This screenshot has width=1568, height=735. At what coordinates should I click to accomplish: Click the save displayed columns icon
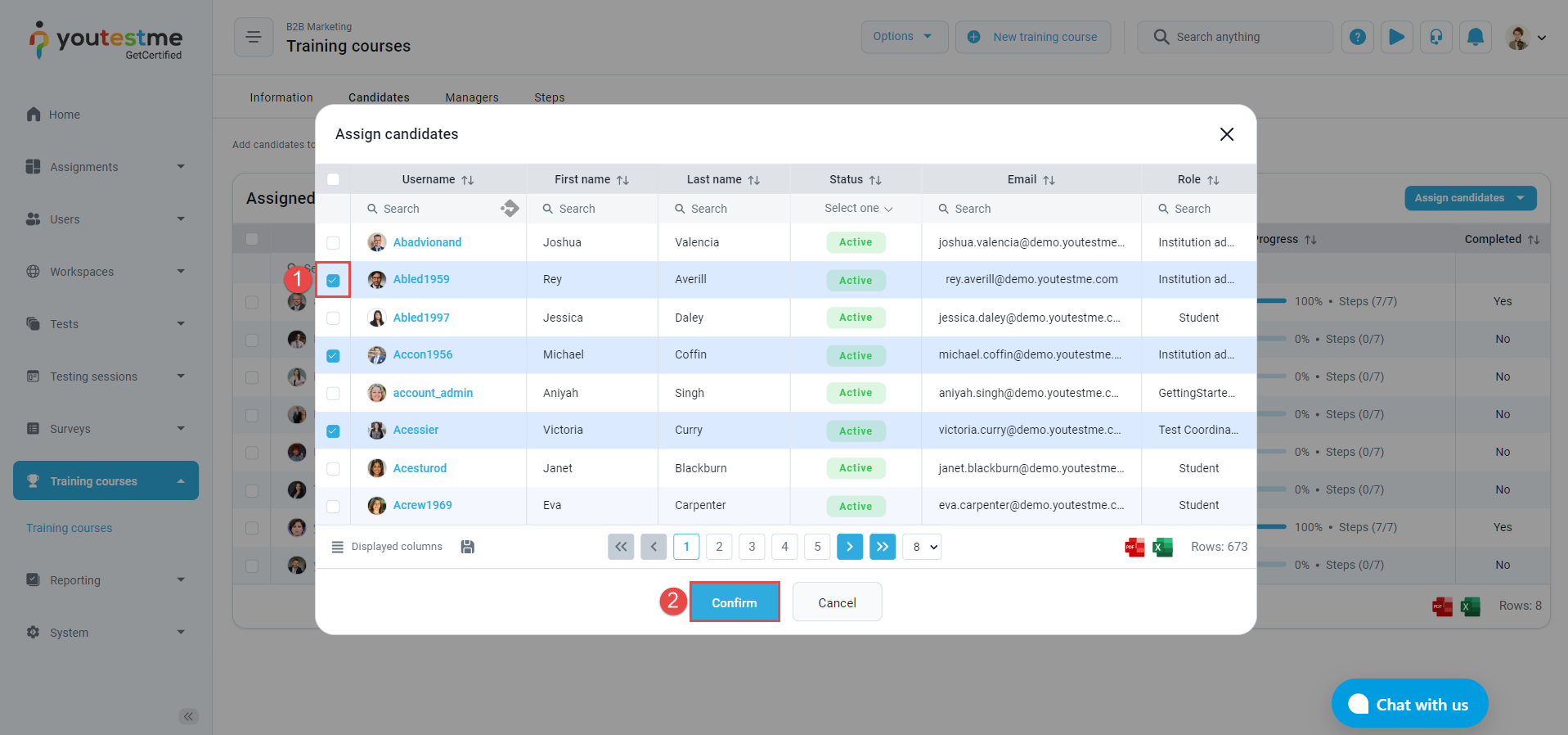tap(468, 547)
